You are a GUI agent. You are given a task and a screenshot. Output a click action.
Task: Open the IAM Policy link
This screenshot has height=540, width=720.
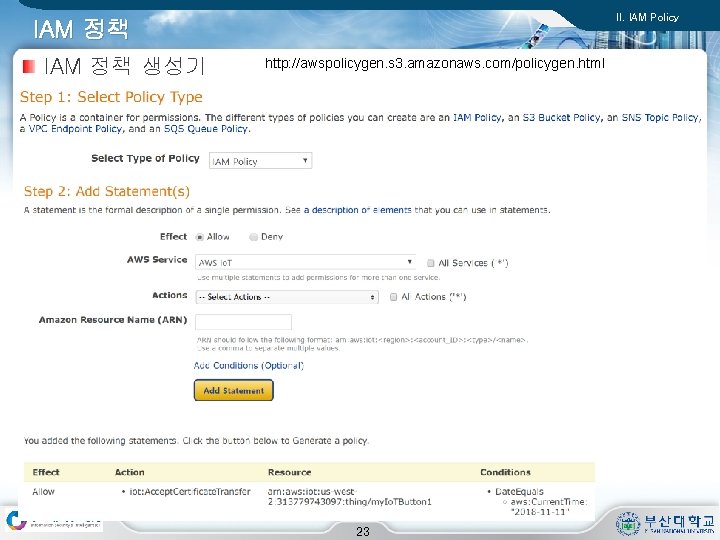click(477, 118)
